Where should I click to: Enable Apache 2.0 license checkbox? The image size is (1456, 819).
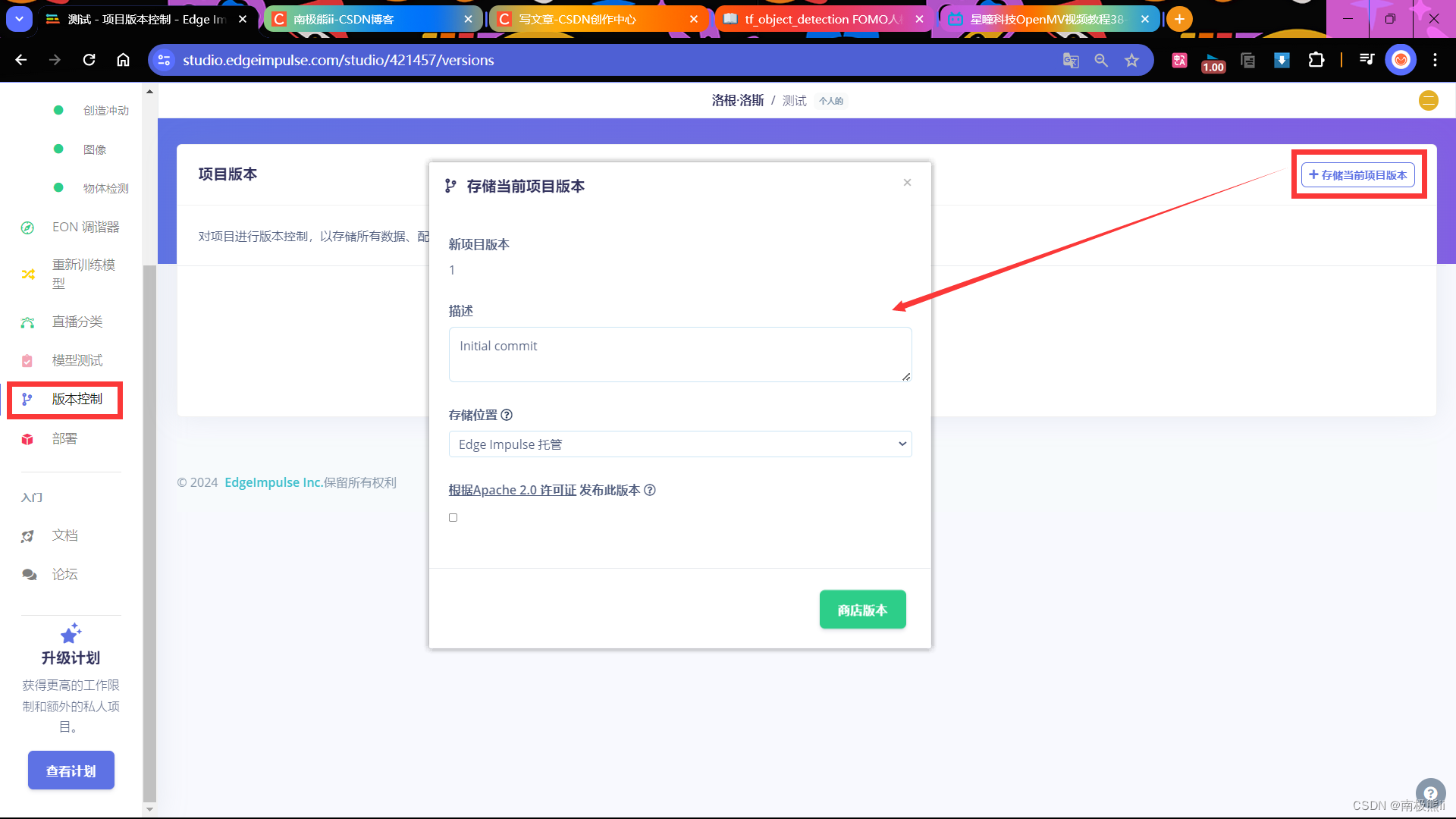453,517
